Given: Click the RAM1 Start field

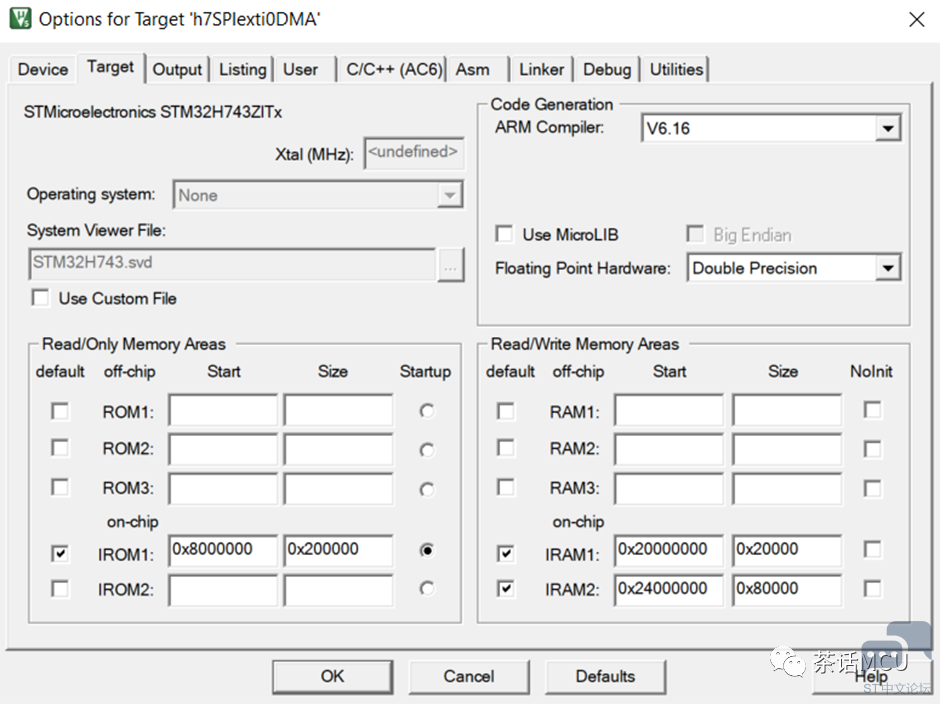Looking at the screenshot, I should point(669,411).
